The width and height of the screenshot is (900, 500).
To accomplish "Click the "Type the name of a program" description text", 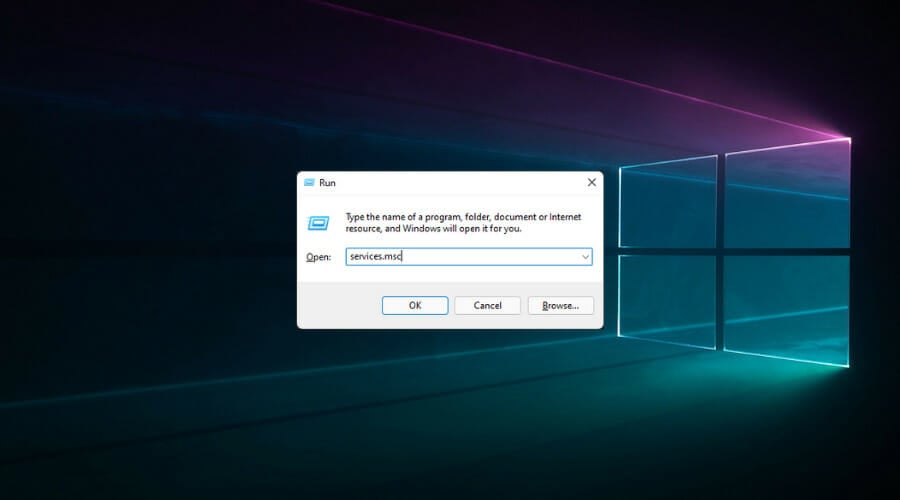I will tap(463, 223).
